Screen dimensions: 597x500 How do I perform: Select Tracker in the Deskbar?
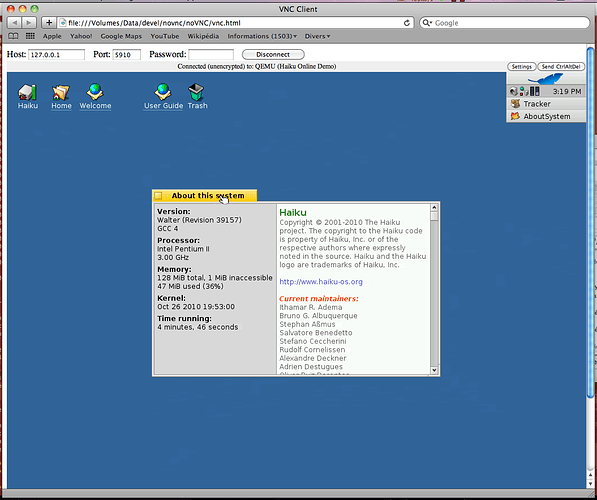tap(546, 104)
